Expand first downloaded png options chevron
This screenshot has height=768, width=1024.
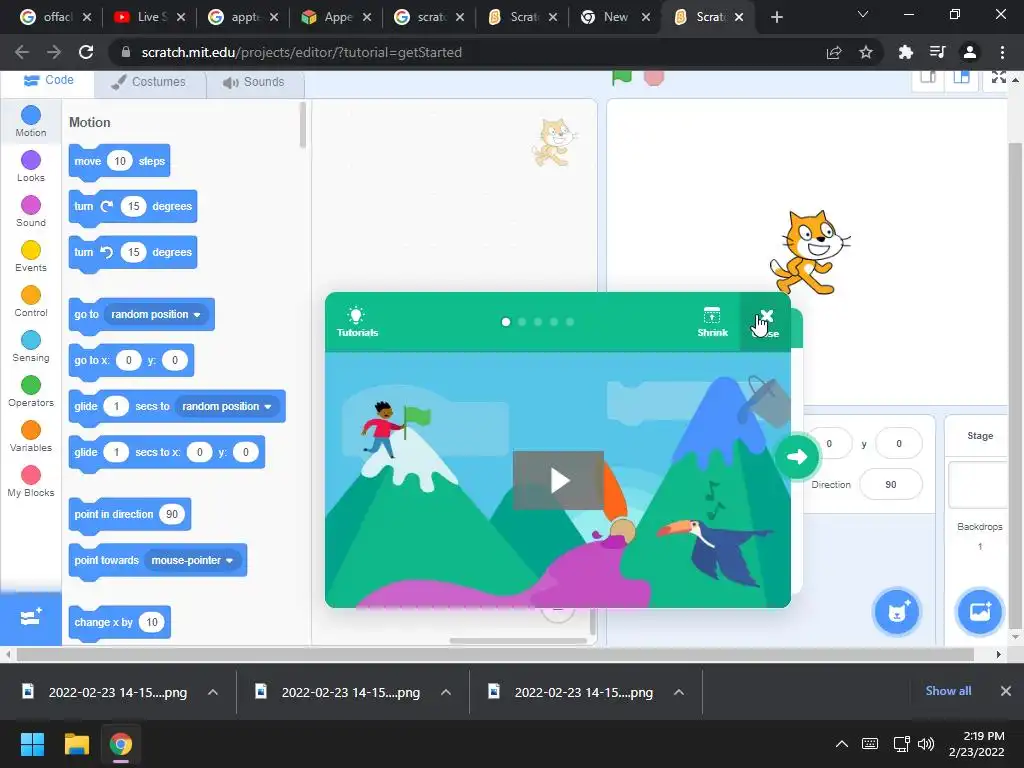(213, 692)
